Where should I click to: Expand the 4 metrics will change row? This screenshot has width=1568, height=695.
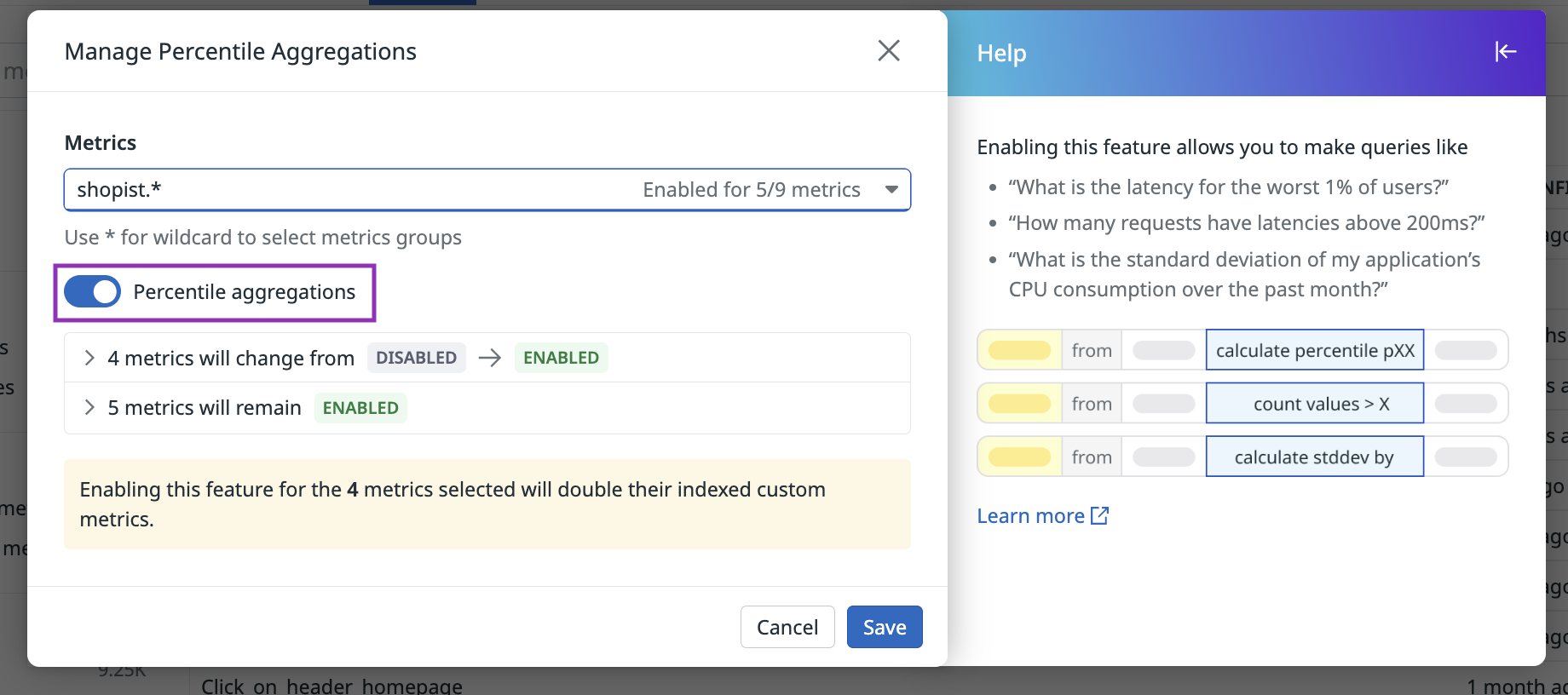89,358
